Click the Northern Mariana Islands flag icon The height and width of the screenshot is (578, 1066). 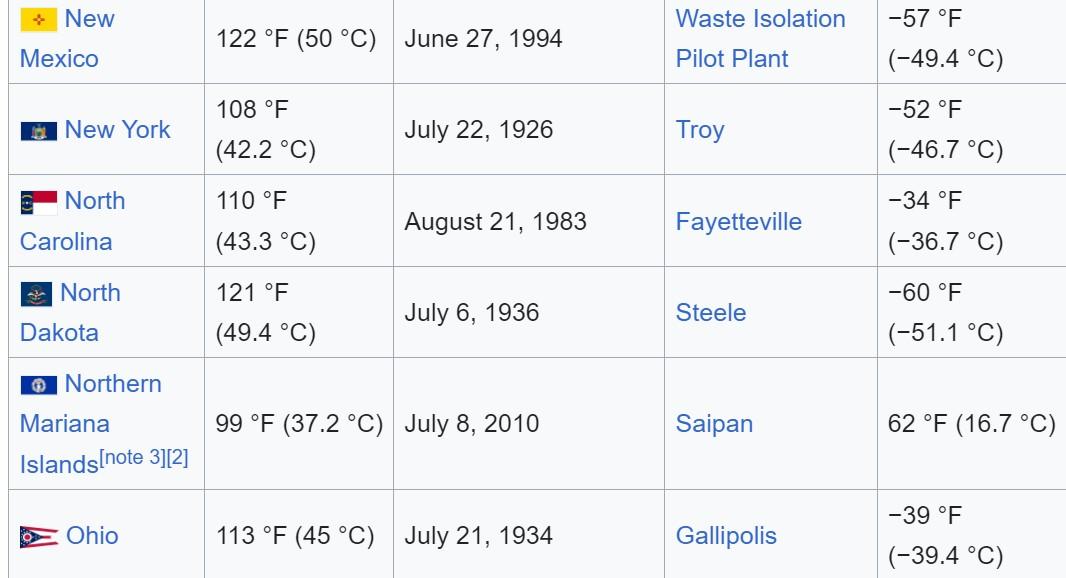(39, 386)
